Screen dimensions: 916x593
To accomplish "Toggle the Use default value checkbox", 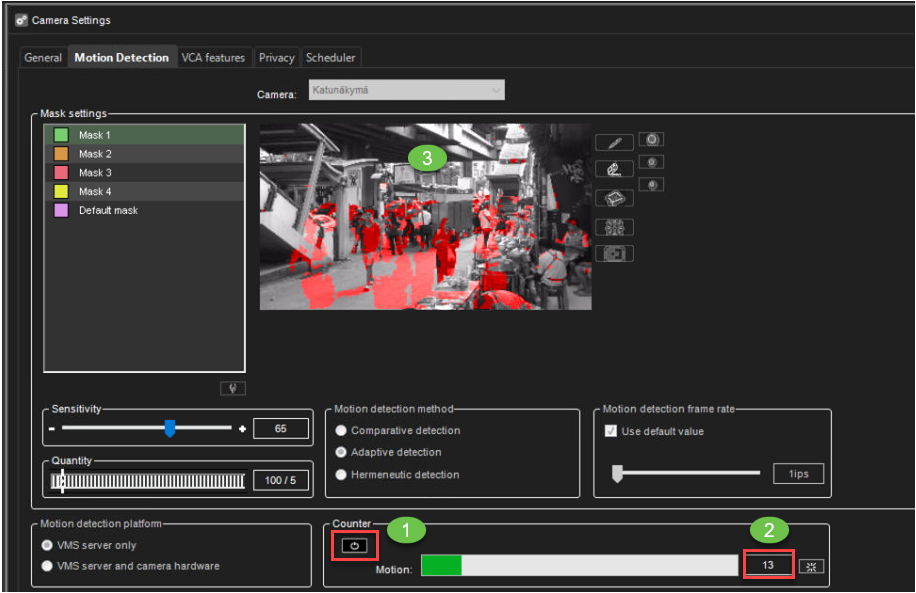I will pyautogui.click(x=611, y=432).
